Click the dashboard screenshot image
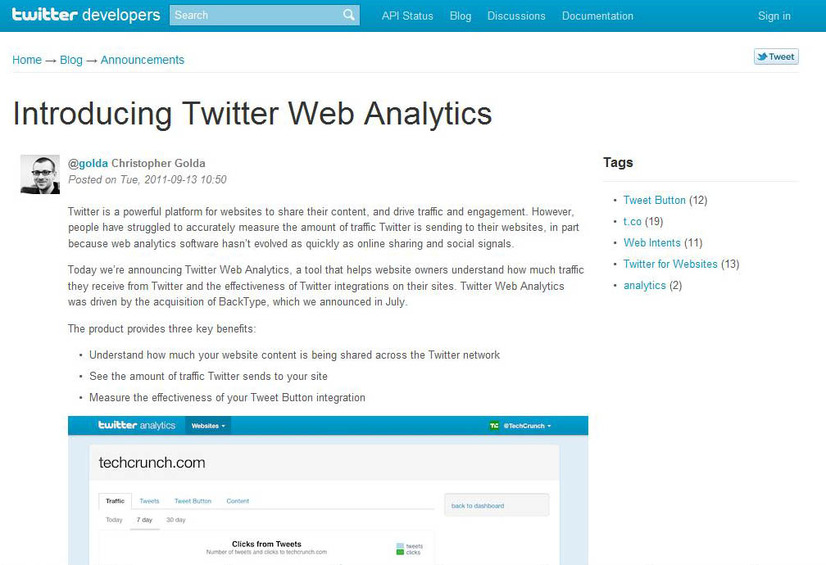This screenshot has height=565, width=826. coord(328,490)
